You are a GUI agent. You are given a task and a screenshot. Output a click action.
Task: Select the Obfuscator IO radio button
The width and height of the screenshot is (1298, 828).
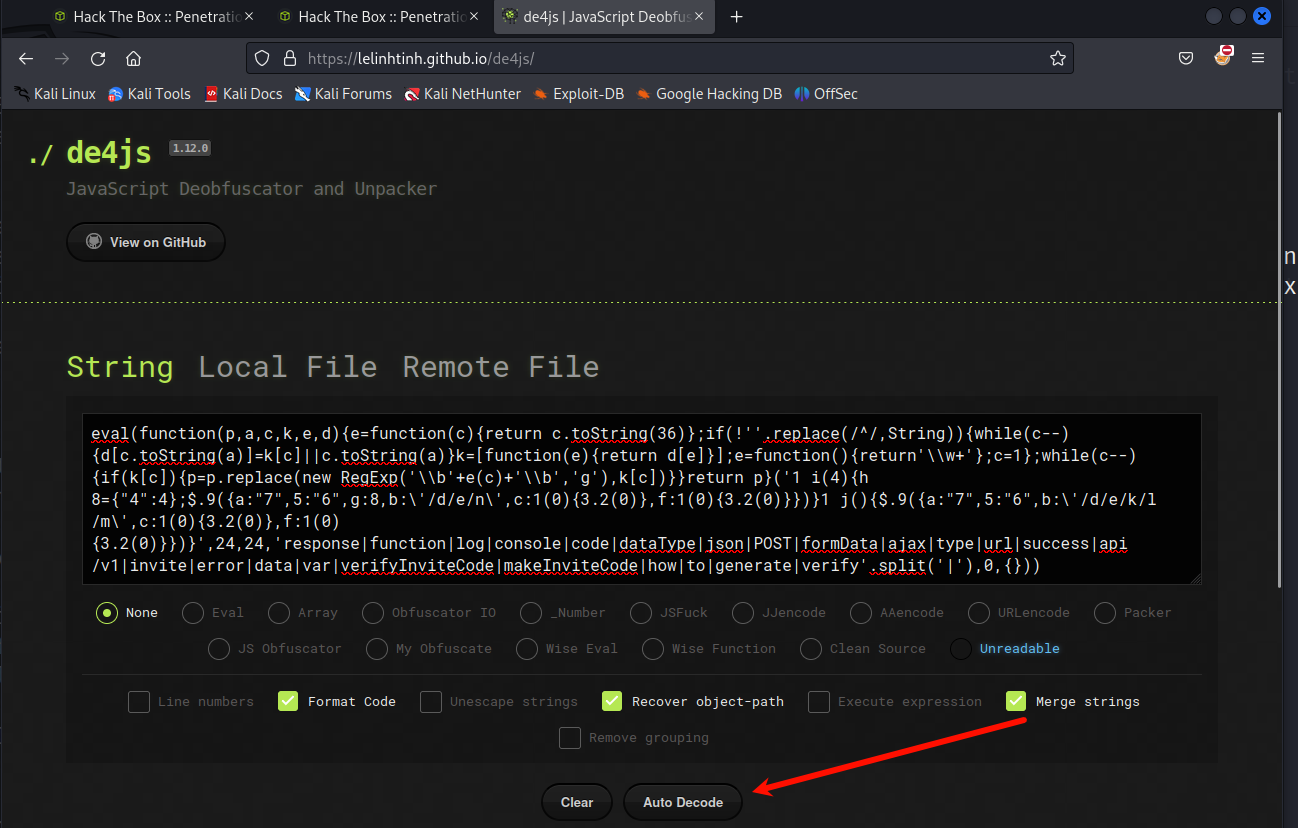[373, 612]
